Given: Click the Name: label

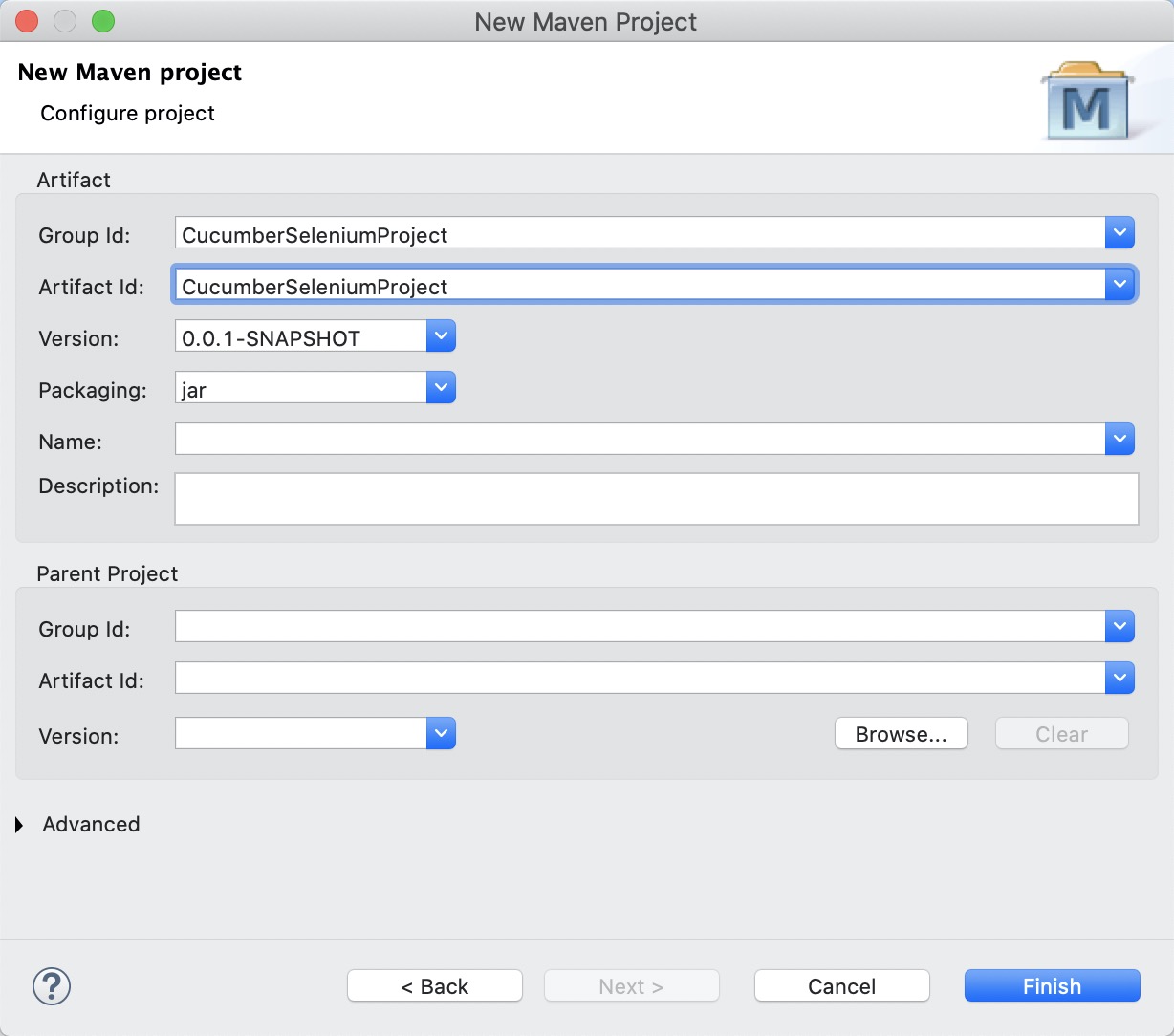Looking at the screenshot, I should tap(70, 442).
